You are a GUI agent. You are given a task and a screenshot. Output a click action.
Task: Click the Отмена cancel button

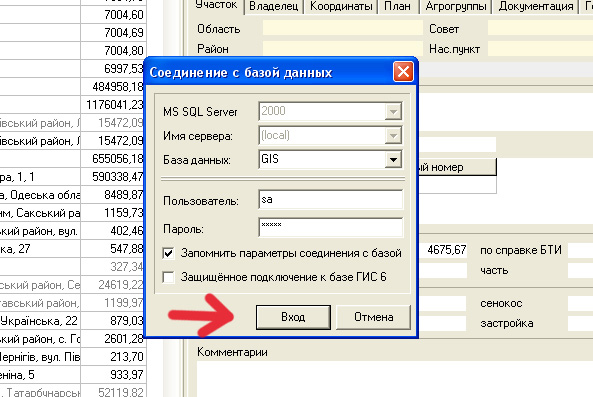tap(373, 317)
